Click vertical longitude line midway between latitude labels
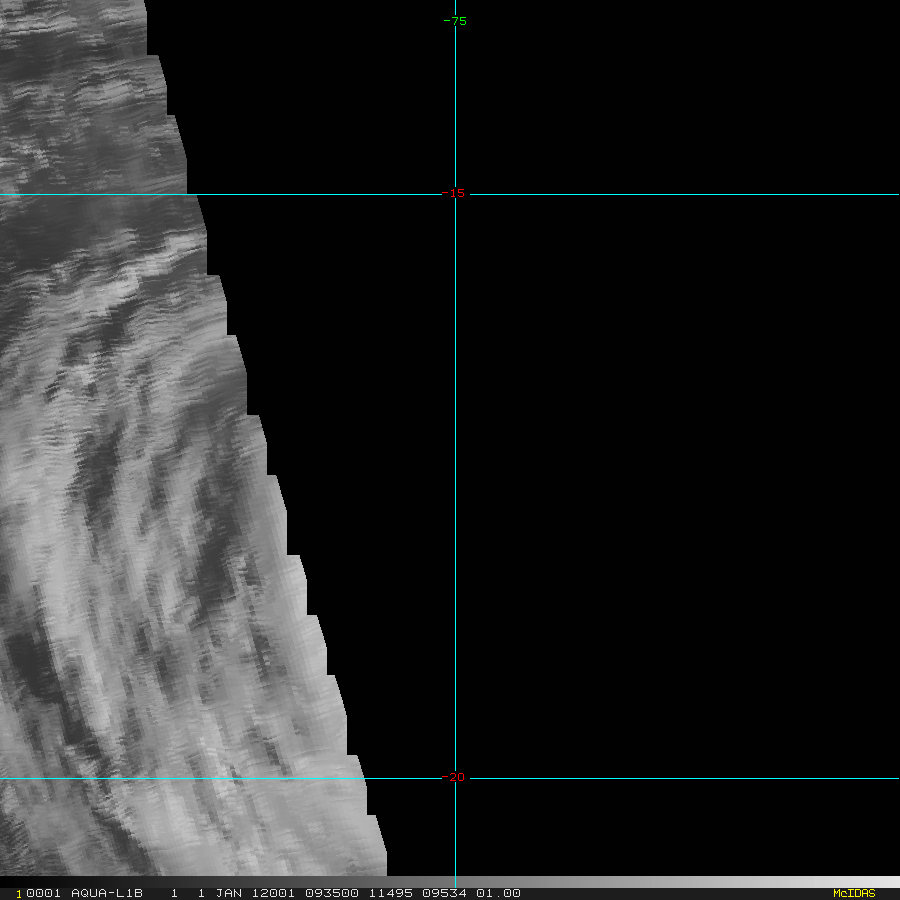900x900 pixels. click(455, 486)
